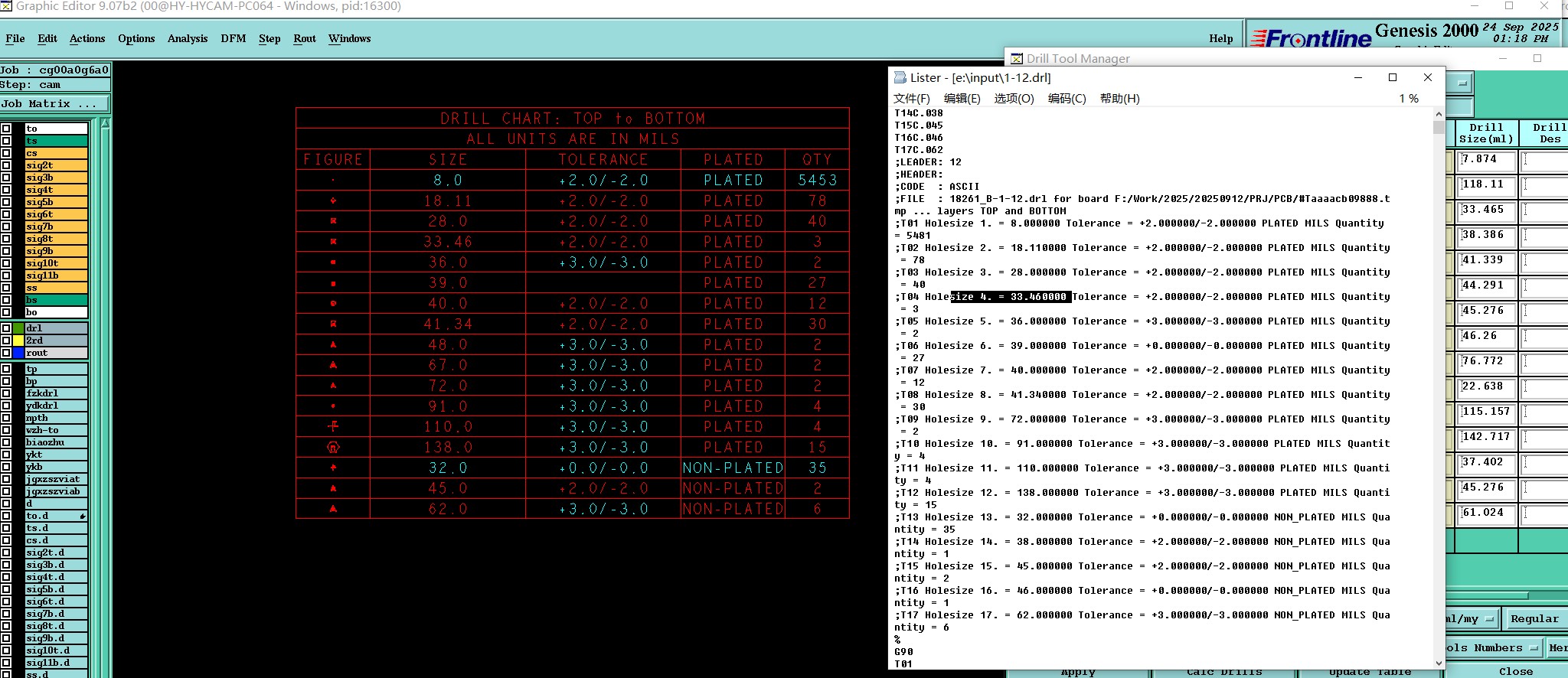Open the ml/my units dropdown

(x=1472, y=618)
